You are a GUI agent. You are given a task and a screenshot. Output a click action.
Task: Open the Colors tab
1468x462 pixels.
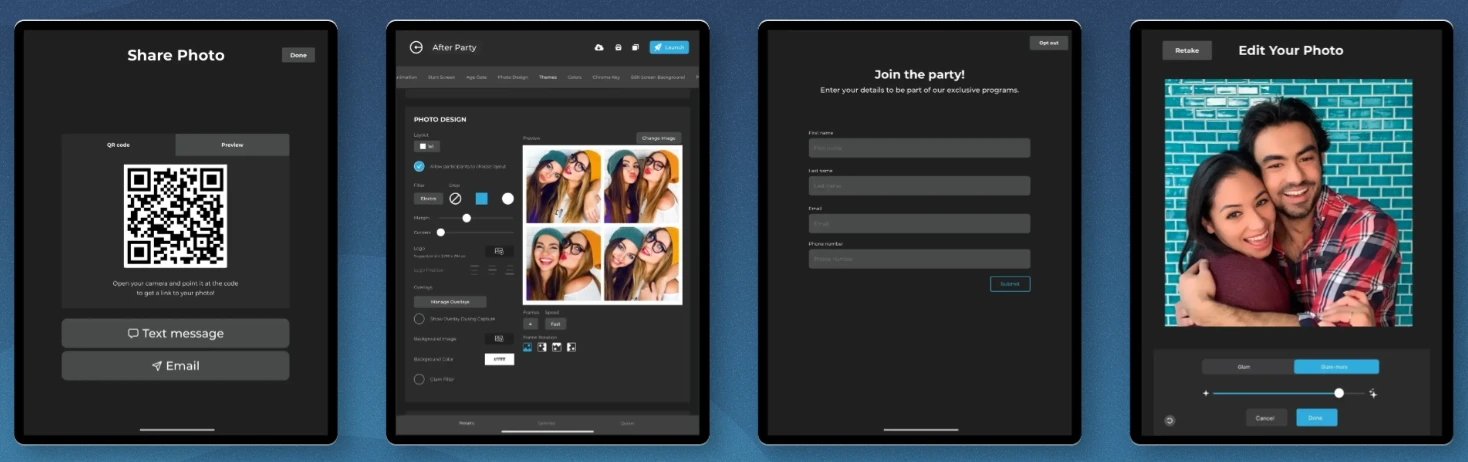[x=575, y=77]
